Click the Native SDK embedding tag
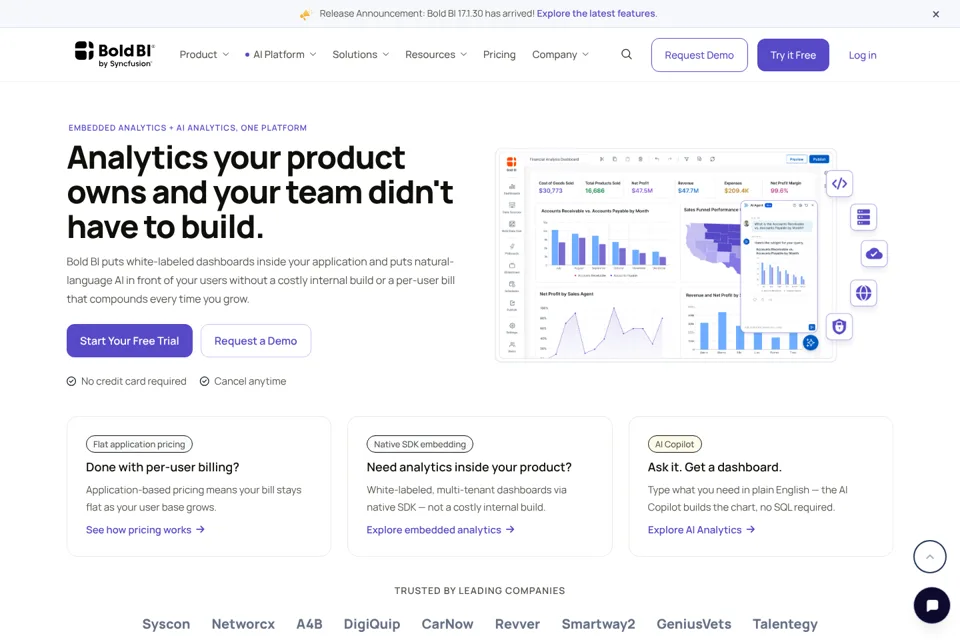The width and height of the screenshot is (960, 640). 419,444
